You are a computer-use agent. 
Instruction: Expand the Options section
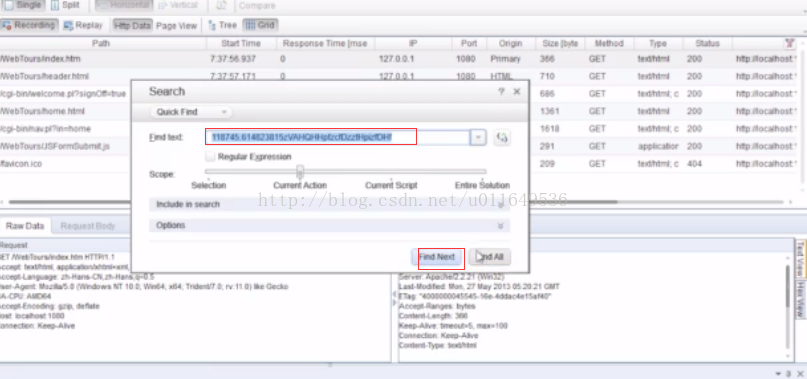(x=329, y=226)
